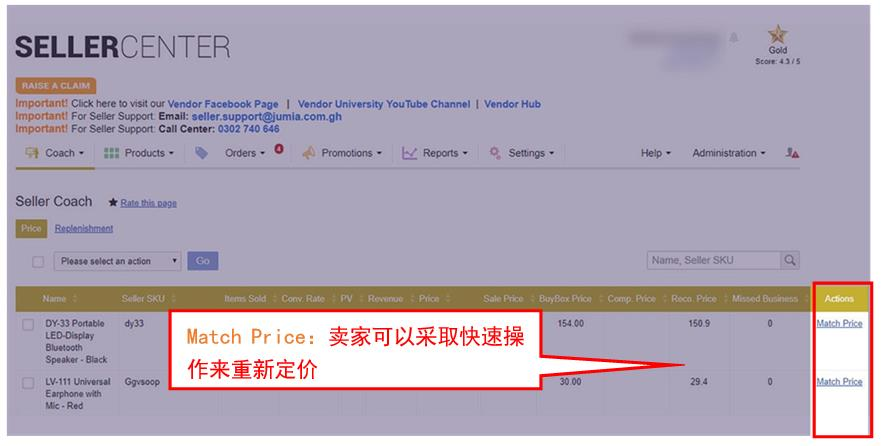Click Match Price for DY-33 speaker
This screenshot has height=446, width=881.
point(839,324)
